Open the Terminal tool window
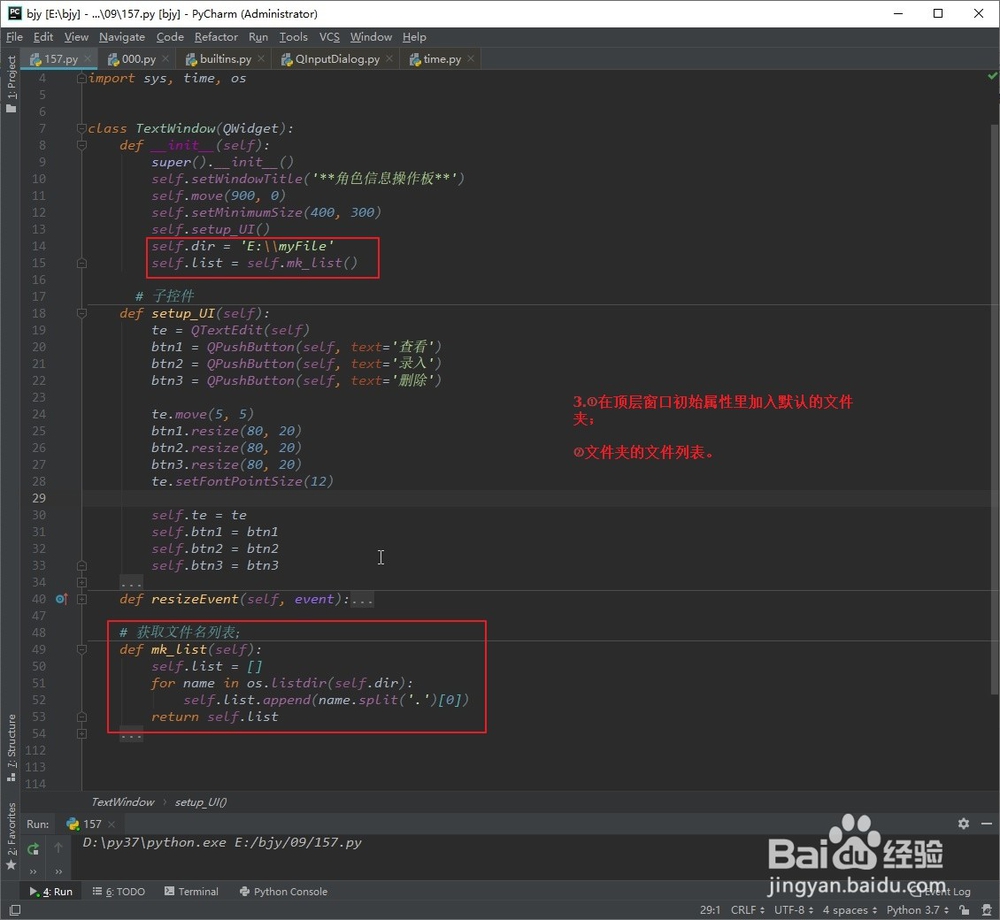1000x920 pixels. point(191,891)
